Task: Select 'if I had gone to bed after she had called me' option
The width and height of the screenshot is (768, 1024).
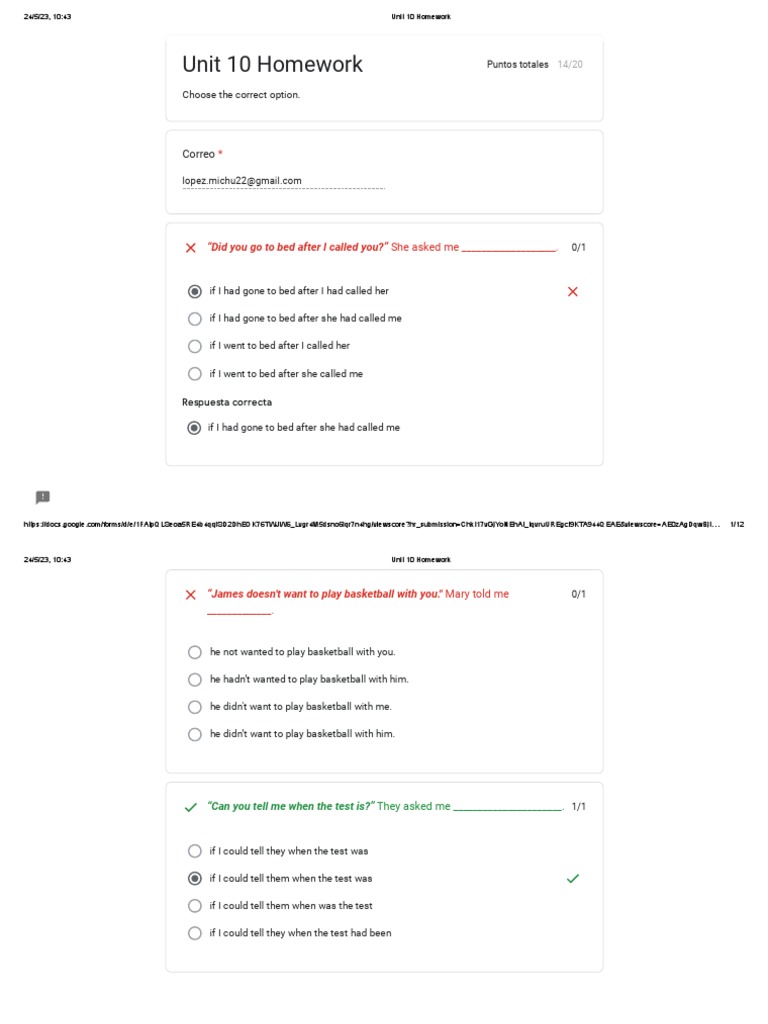Action: [x=195, y=319]
